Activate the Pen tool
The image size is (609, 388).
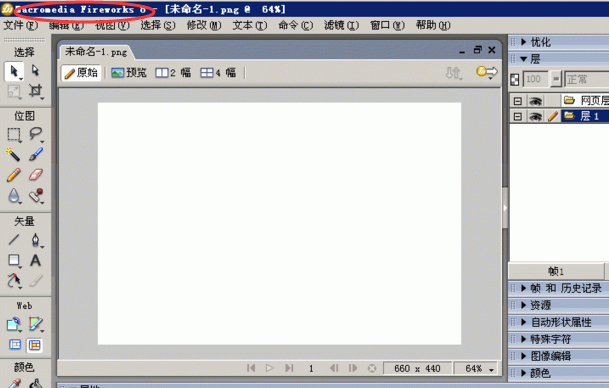pyautogui.click(x=35, y=240)
